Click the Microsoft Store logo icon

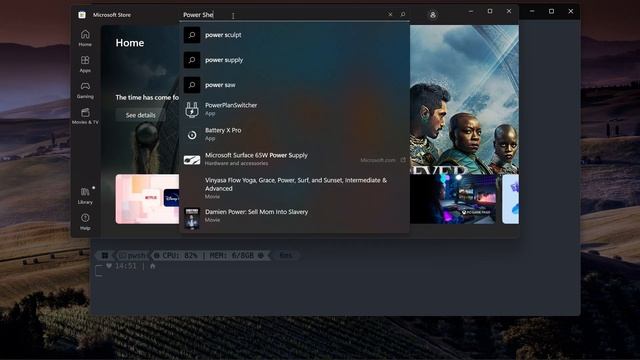coord(82,15)
